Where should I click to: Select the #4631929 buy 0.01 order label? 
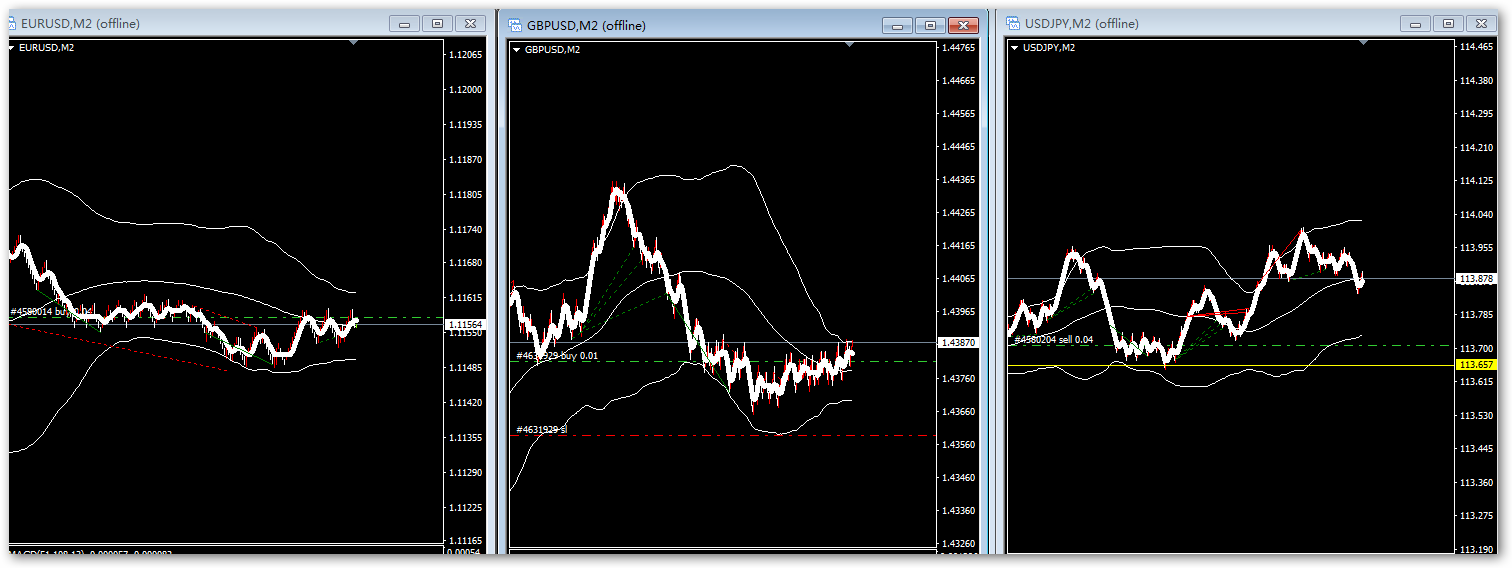(557, 355)
